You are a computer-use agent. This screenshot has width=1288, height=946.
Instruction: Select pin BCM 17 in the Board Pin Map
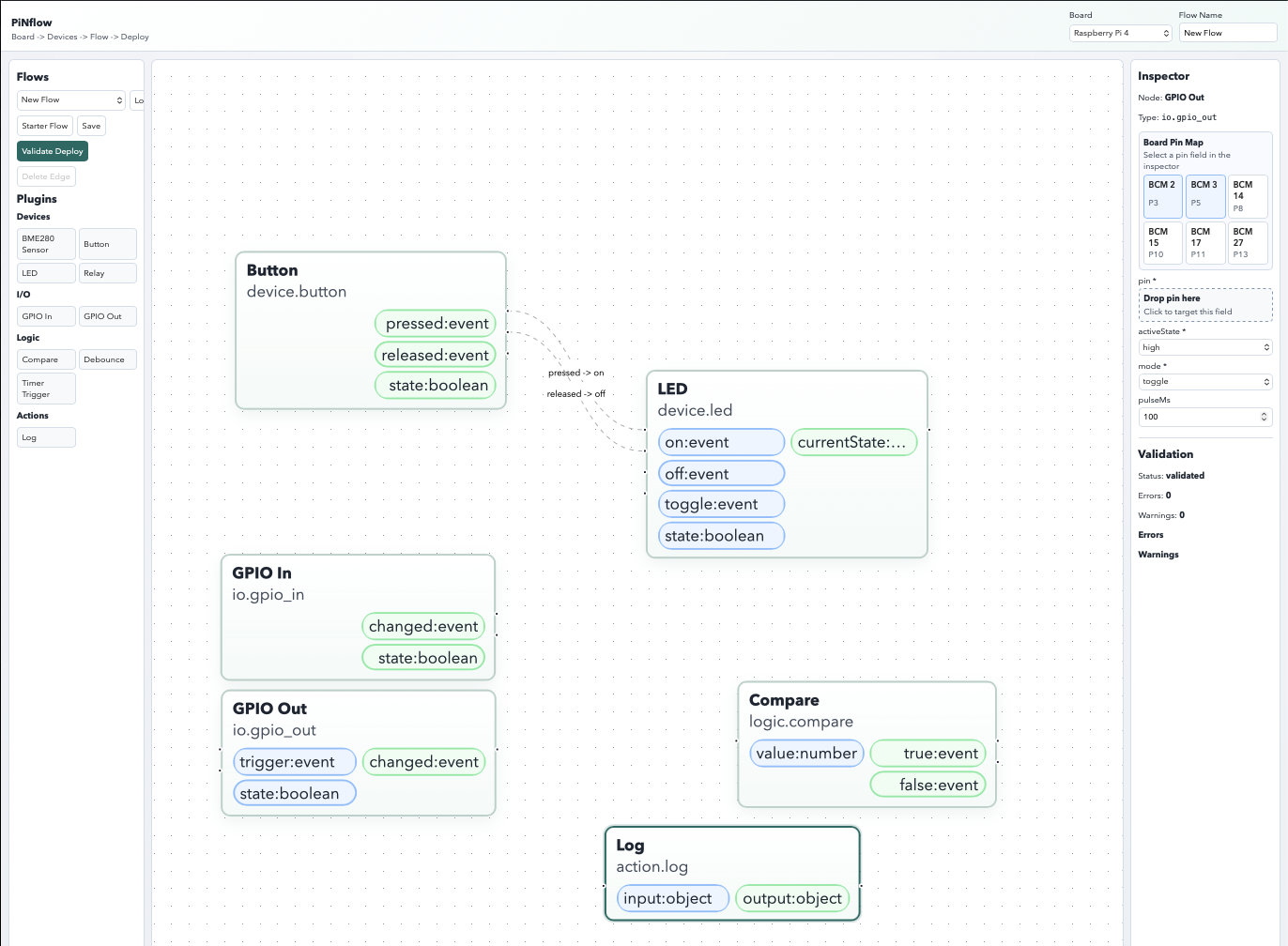click(1205, 242)
